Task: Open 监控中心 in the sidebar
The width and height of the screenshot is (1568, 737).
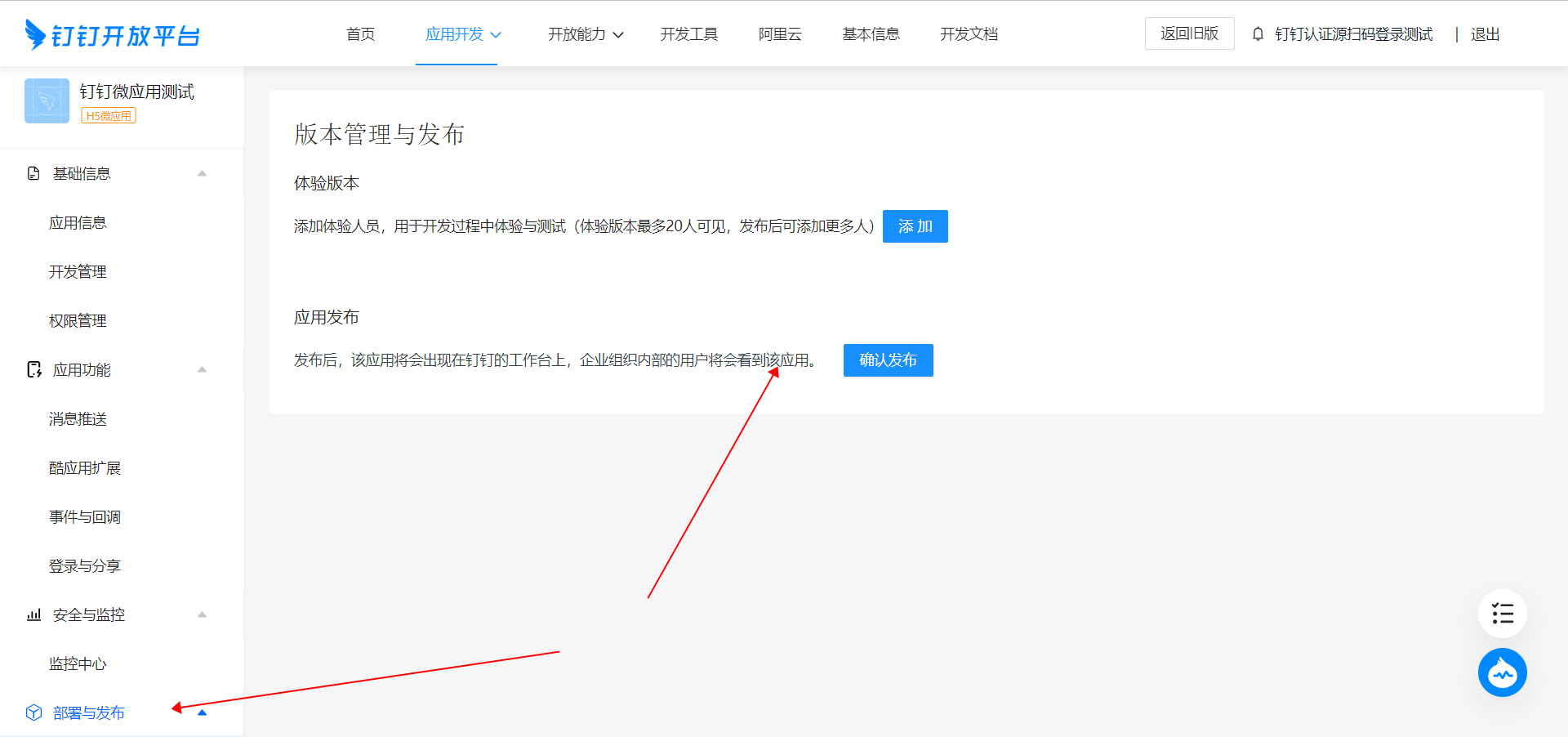Action: coord(78,663)
